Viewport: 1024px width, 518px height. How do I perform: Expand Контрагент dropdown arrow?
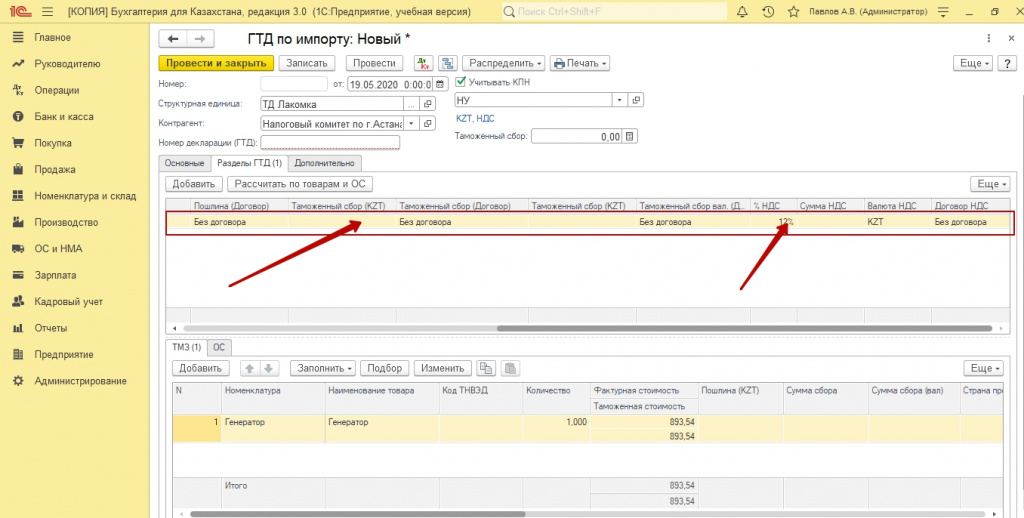point(411,123)
